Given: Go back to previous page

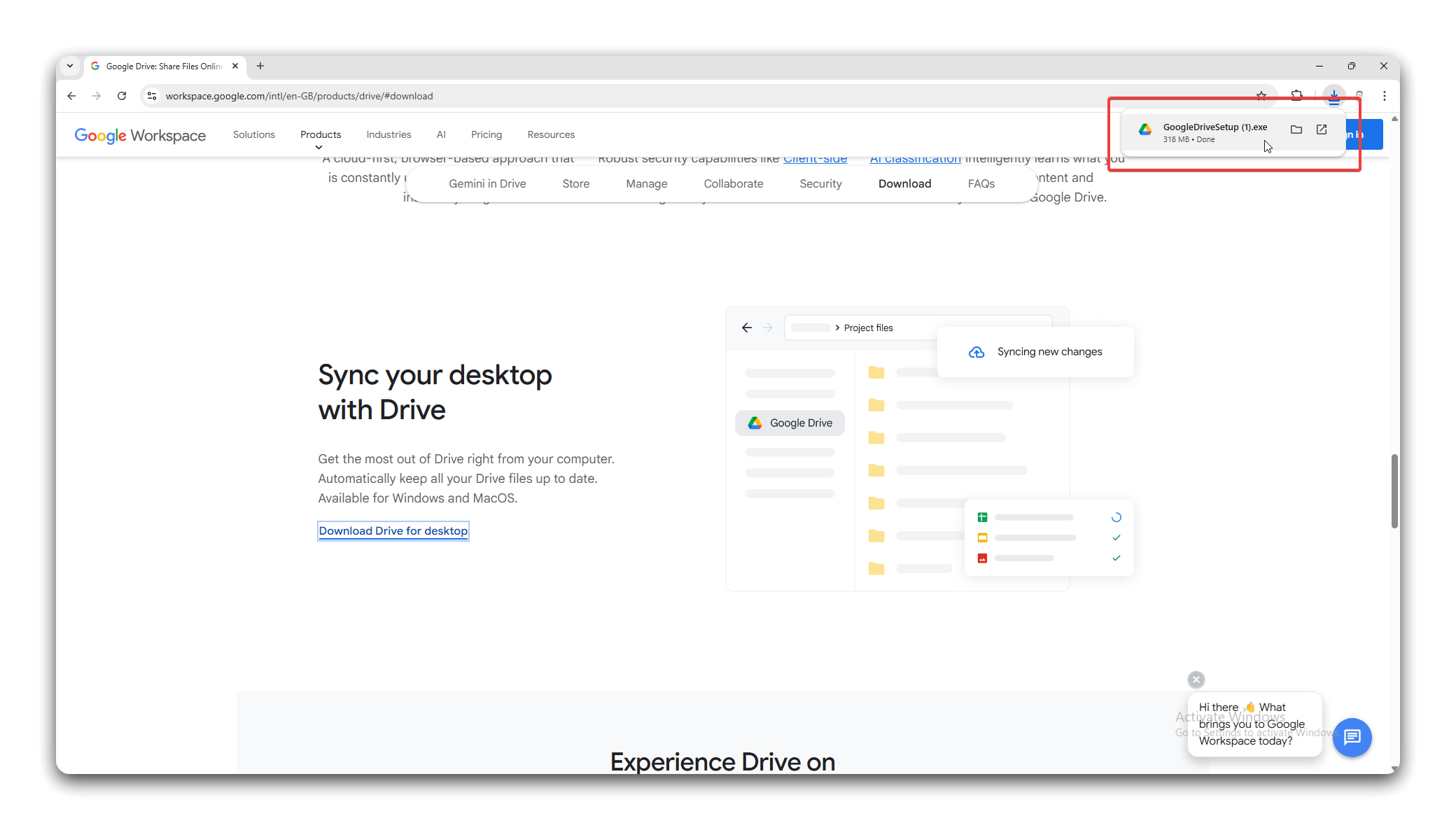Looking at the screenshot, I should click(71, 96).
